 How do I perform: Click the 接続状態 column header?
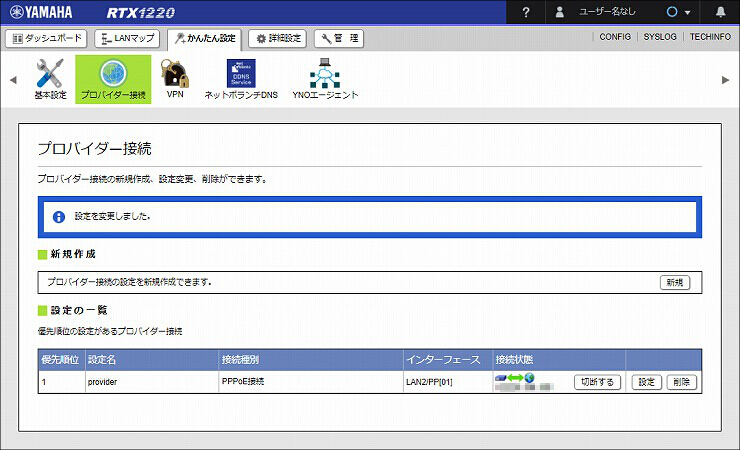[559, 360]
